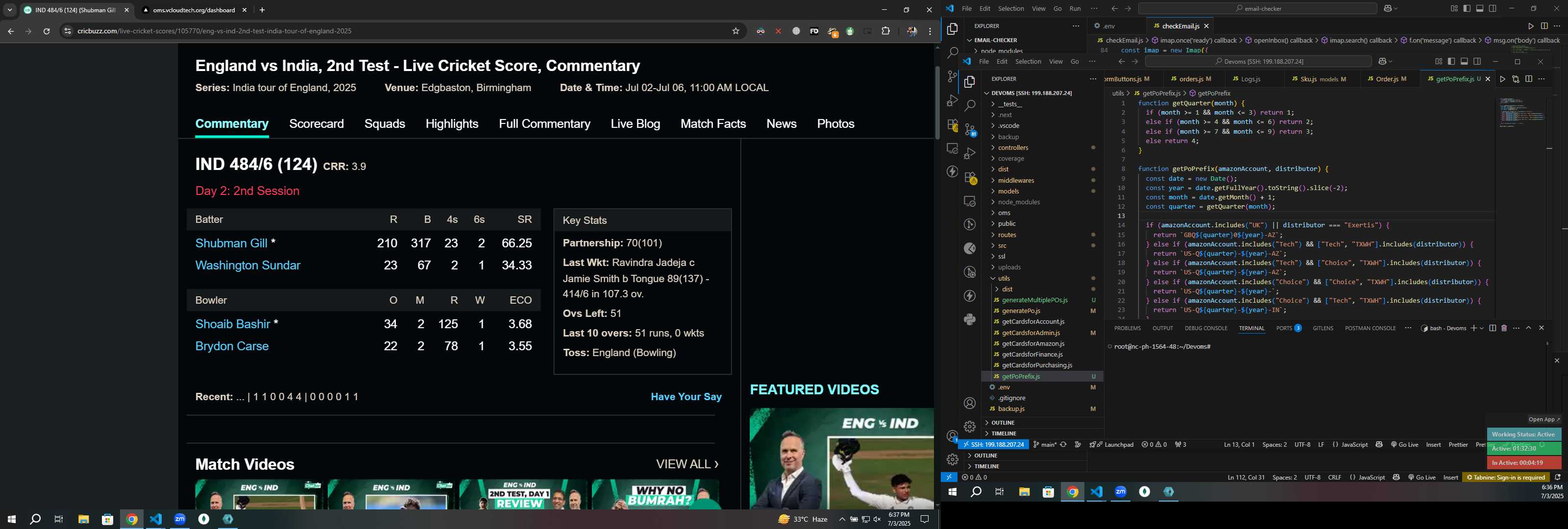Switch to the Scorecard tab on Cricbuzz
The image size is (1568, 529).
click(317, 123)
